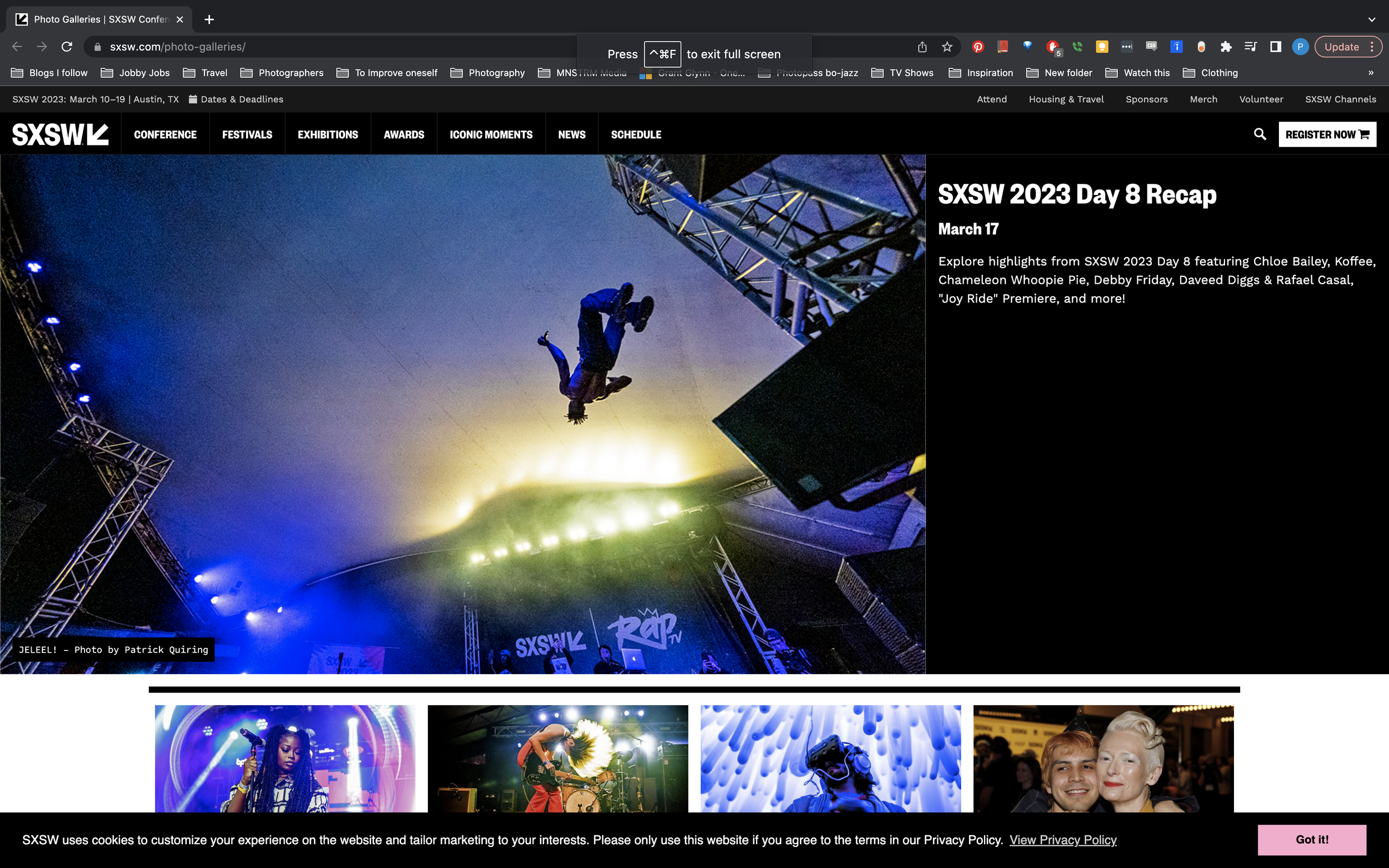This screenshot has height=868, width=1389.
Task: Click the Google Keep lightbulb extension
Action: pyautogui.click(x=1101, y=47)
